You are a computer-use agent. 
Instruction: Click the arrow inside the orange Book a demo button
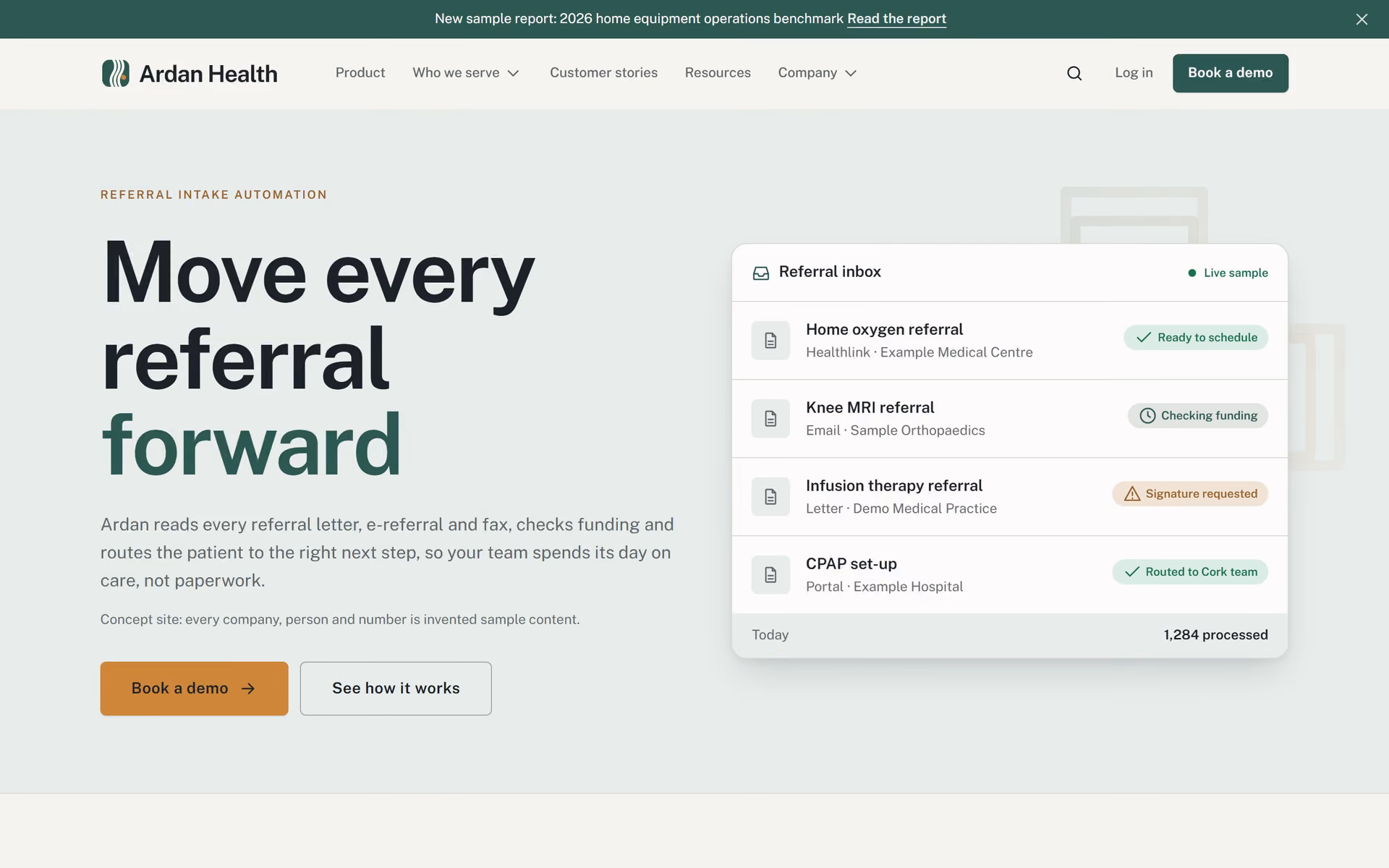pyautogui.click(x=248, y=689)
